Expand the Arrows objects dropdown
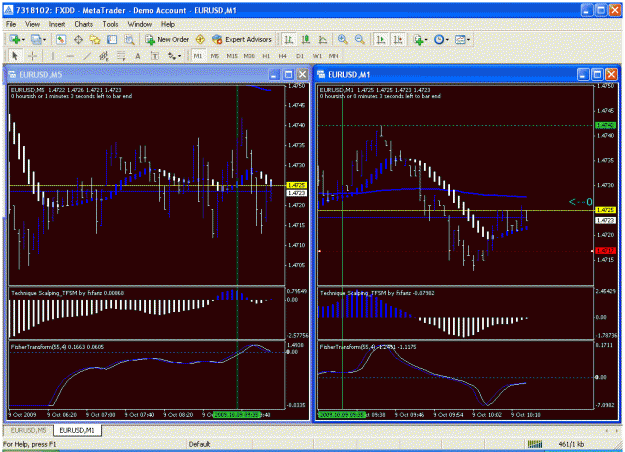The image size is (625, 452). [x=174, y=56]
